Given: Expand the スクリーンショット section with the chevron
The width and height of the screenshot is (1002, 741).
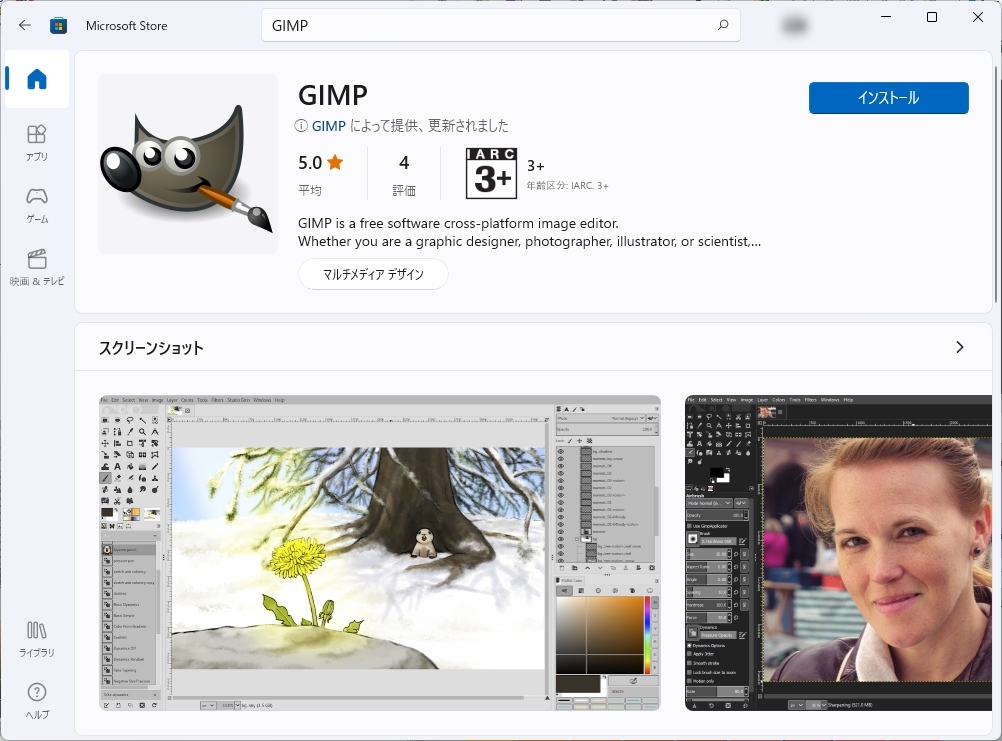Looking at the screenshot, I should click(958, 347).
